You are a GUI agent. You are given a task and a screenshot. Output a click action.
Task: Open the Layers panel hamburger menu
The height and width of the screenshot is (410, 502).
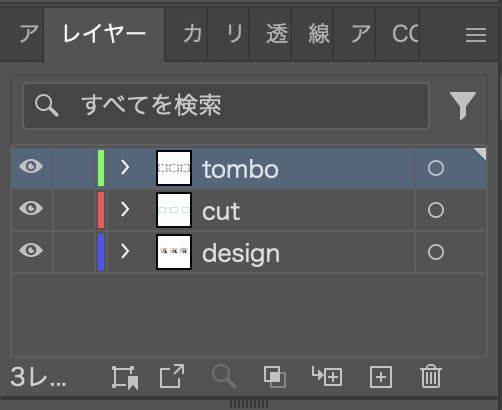pyautogui.click(x=476, y=35)
